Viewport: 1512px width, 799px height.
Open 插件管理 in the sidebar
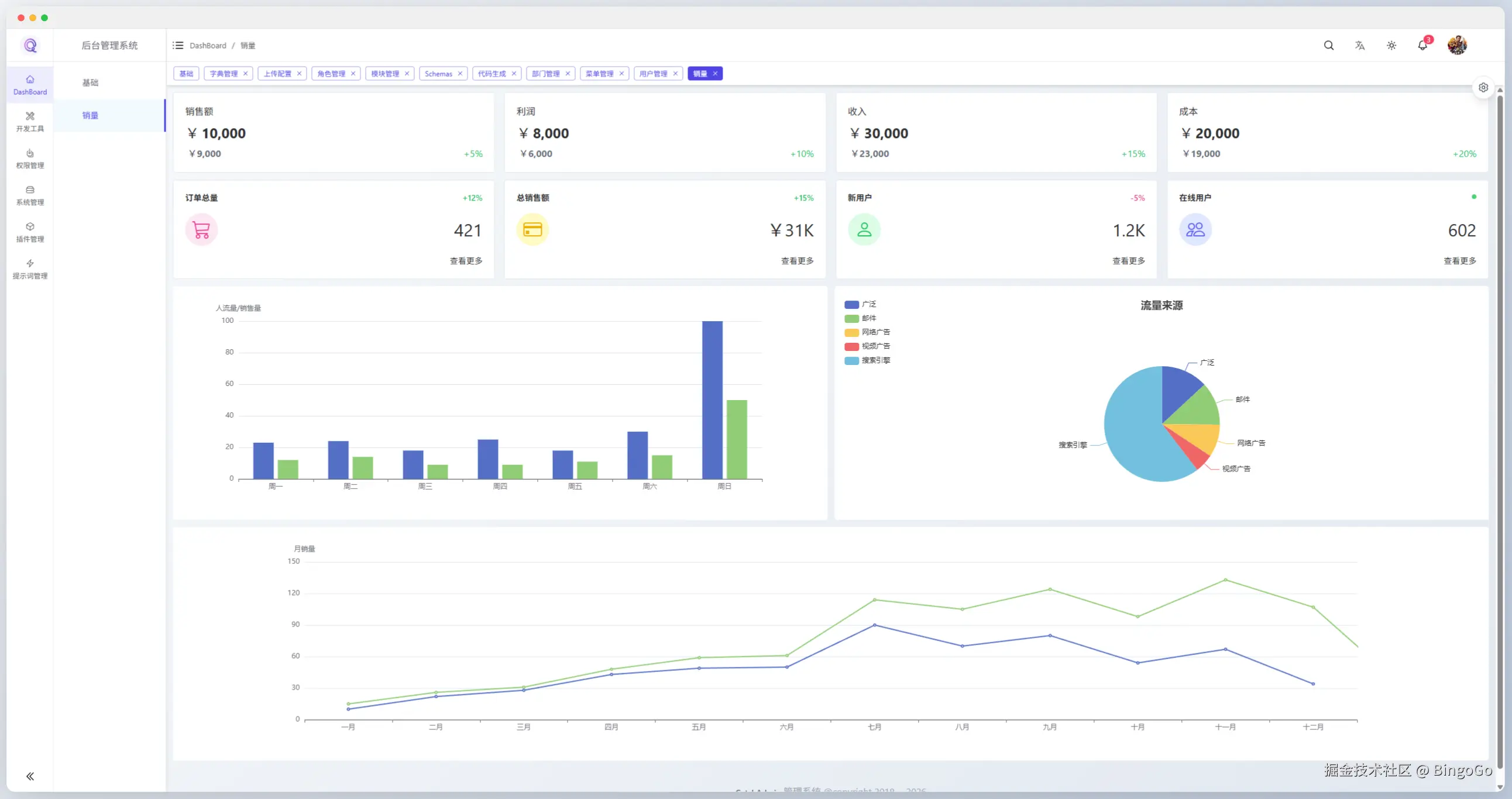[x=30, y=232]
